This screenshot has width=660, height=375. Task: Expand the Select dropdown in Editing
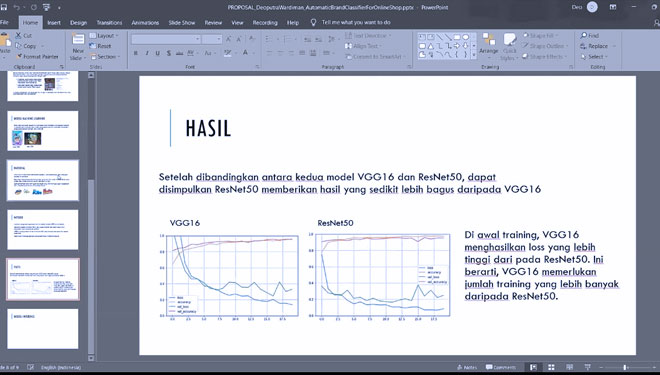[x=594, y=56]
